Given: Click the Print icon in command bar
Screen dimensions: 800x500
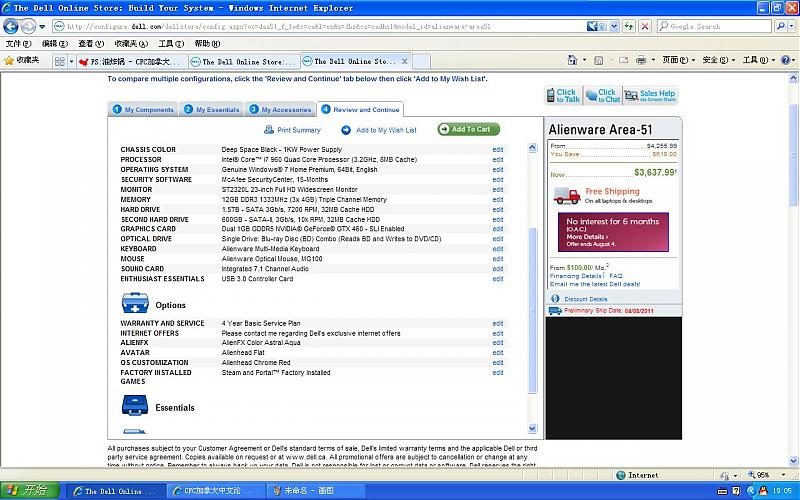Looking at the screenshot, I should (641, 60).
